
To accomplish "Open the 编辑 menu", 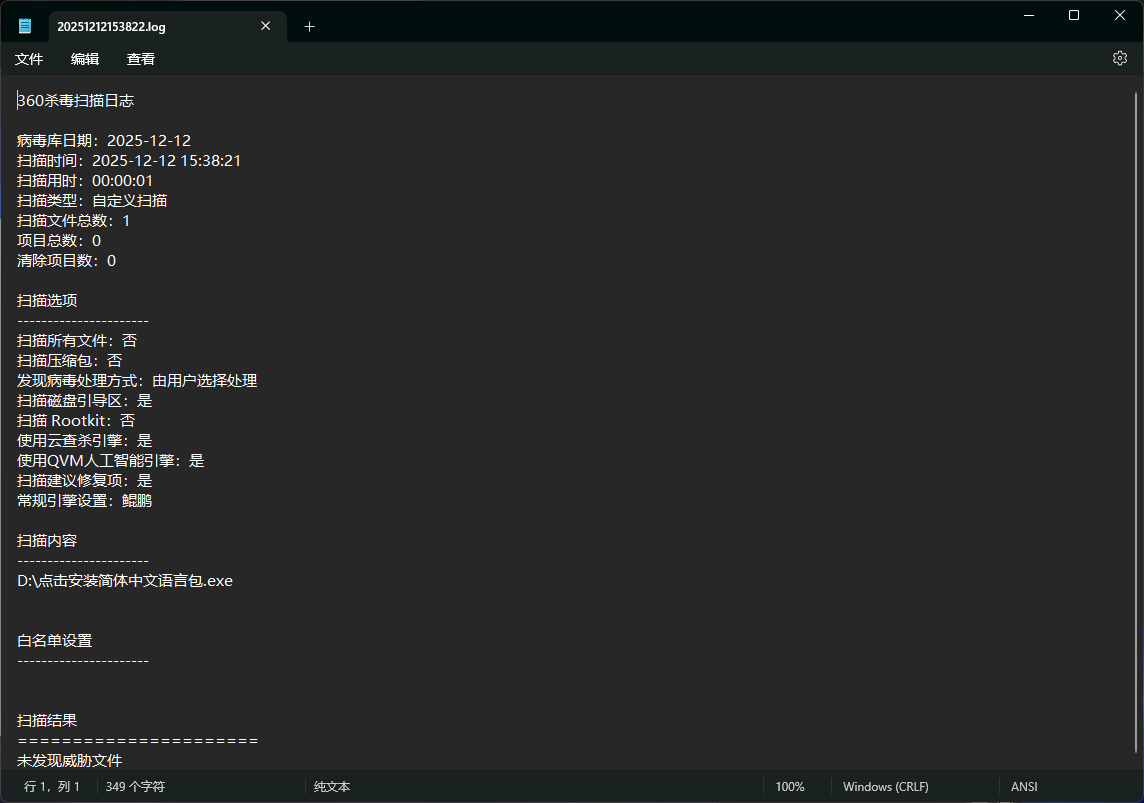I will (x=85, y=59).
